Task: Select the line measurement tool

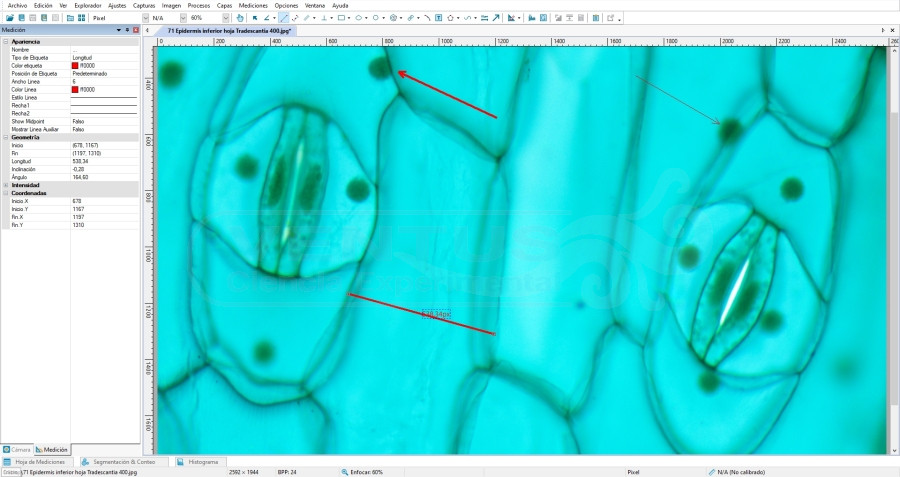Action: (285, 18)
